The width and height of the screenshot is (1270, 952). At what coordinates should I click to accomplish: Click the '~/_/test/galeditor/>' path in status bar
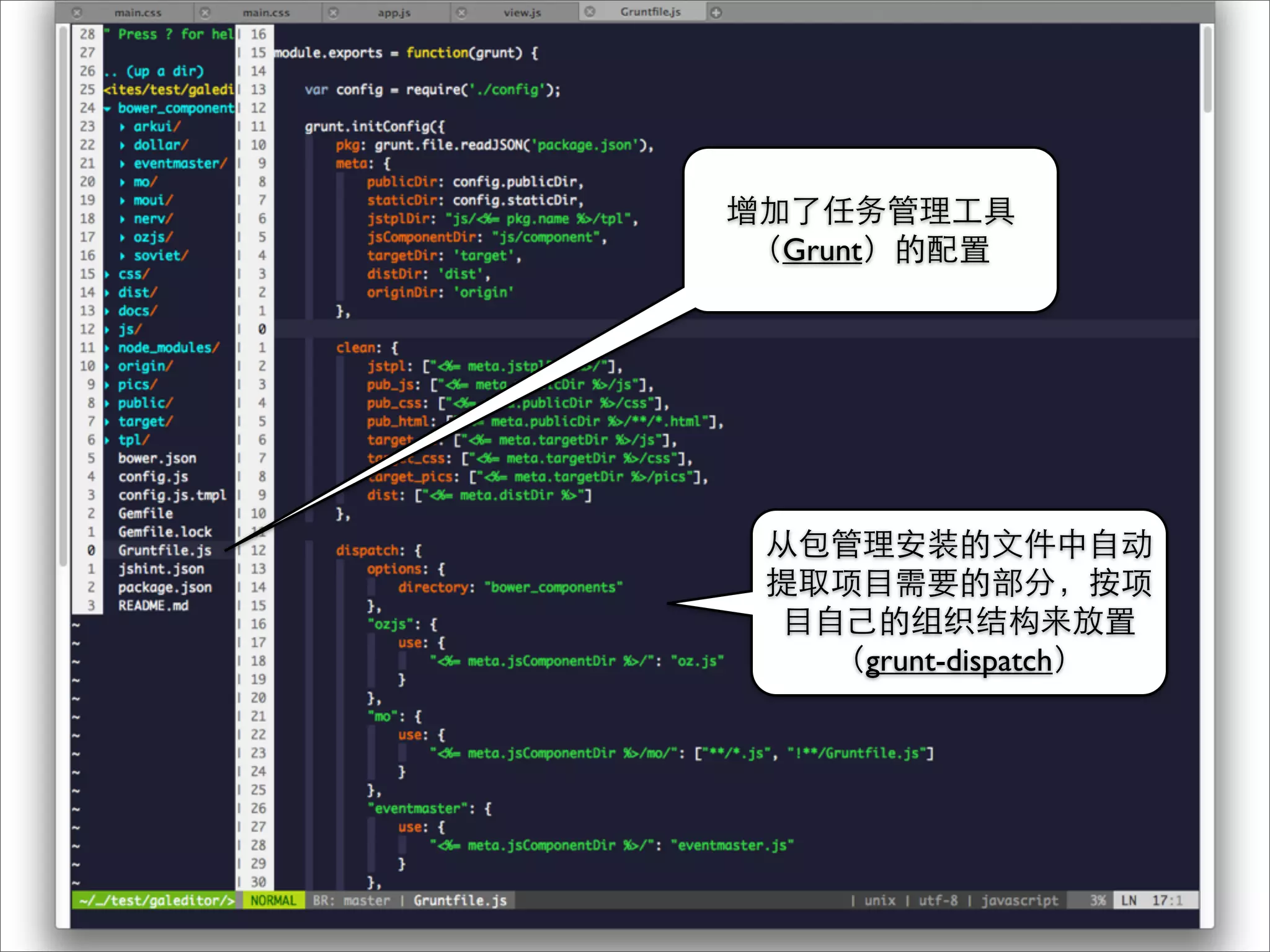pyautogui.click(x=157, y=901)
